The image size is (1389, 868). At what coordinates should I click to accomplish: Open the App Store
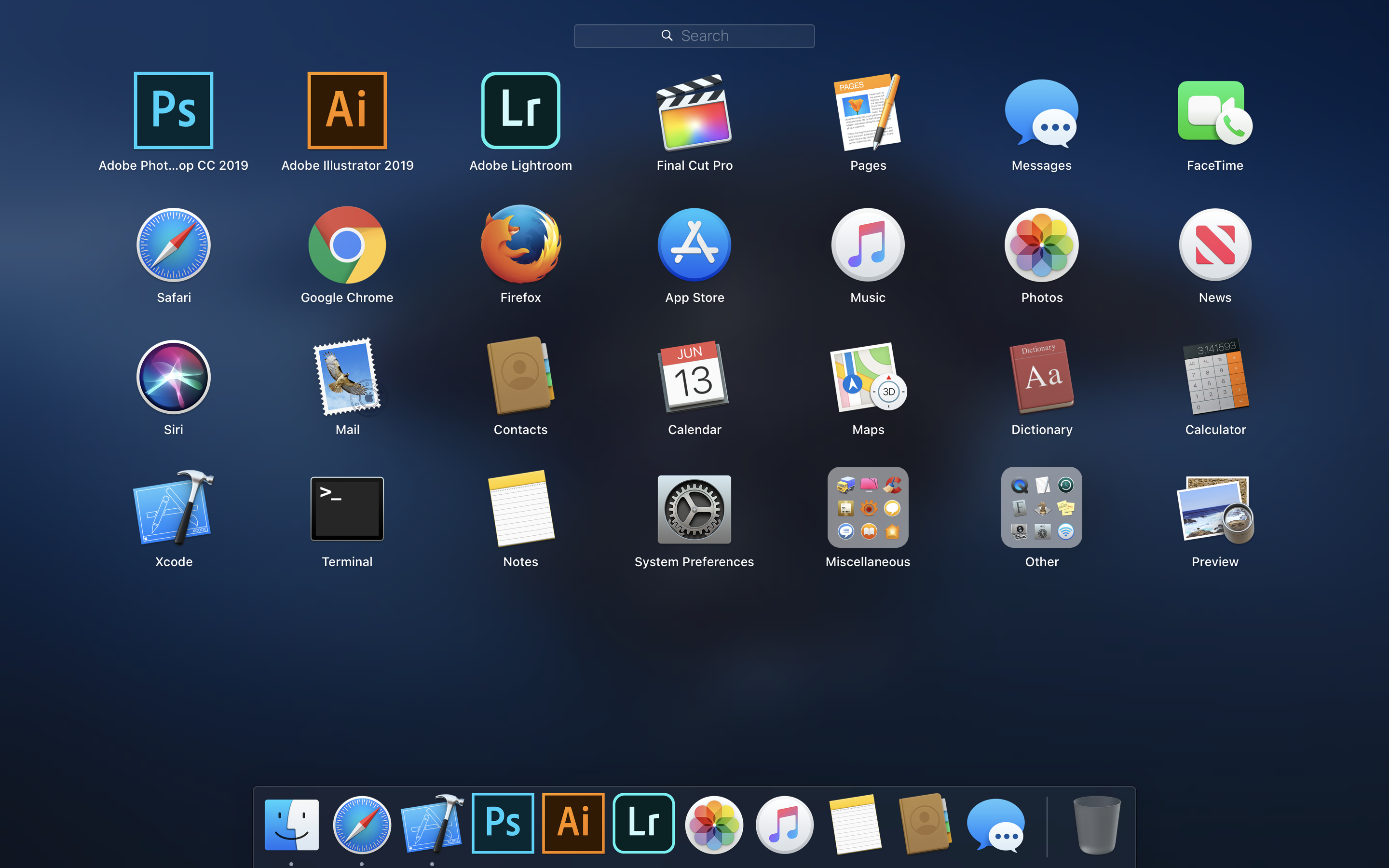(694, 244)
